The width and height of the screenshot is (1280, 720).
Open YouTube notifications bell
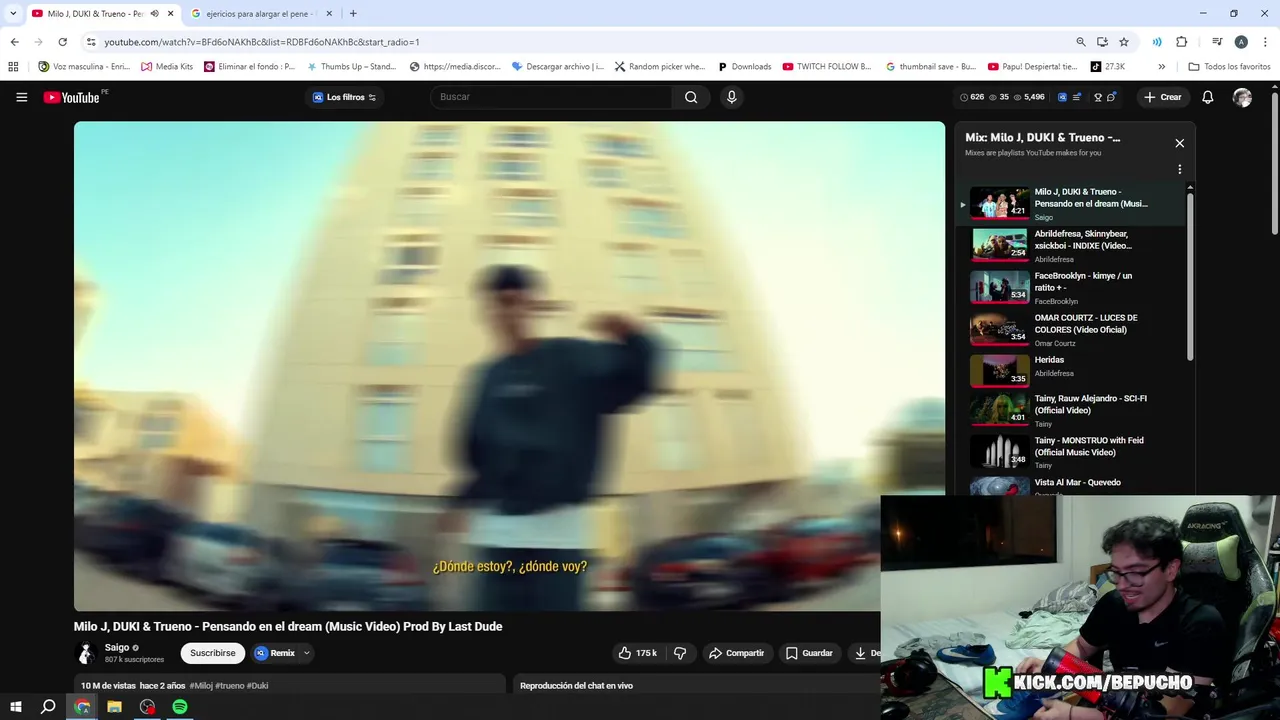[1208, 97]
